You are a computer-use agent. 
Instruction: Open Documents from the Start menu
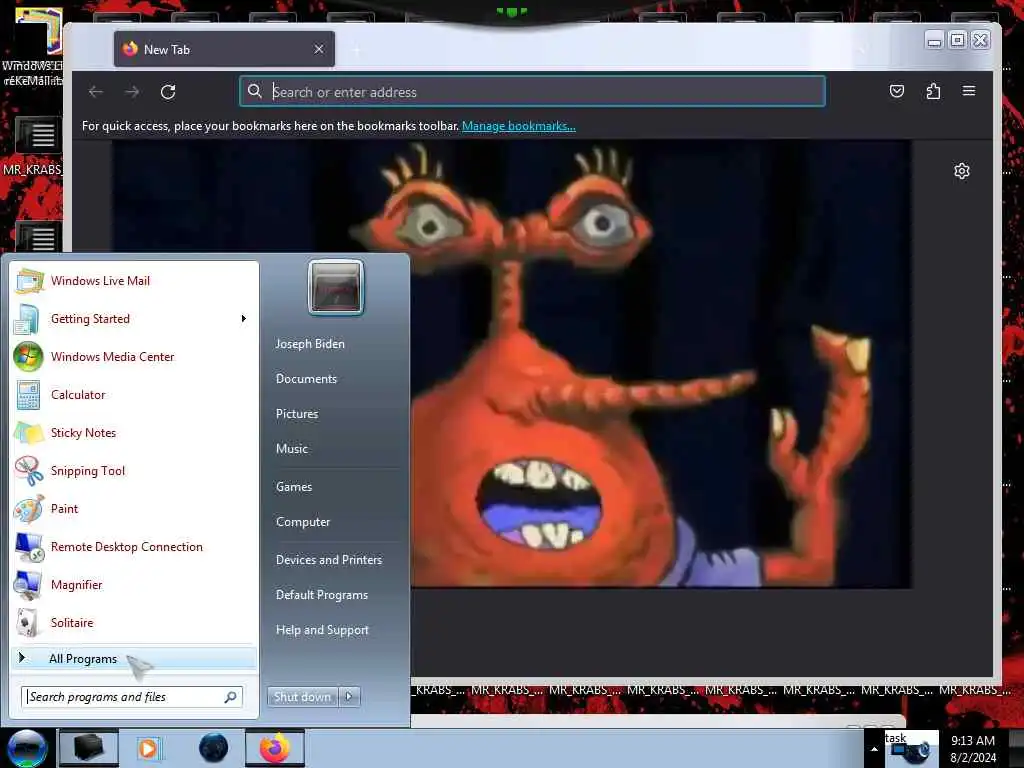tap(306, 379)
